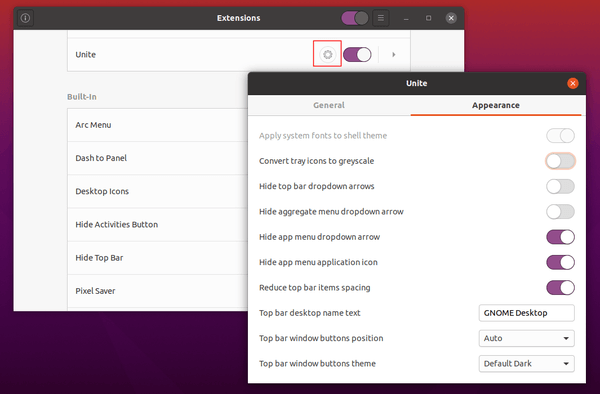The width and height of the screenshot is (600, 394).
Task: Open Top bar window buttons theme dropdown
Action: point(526,363)
